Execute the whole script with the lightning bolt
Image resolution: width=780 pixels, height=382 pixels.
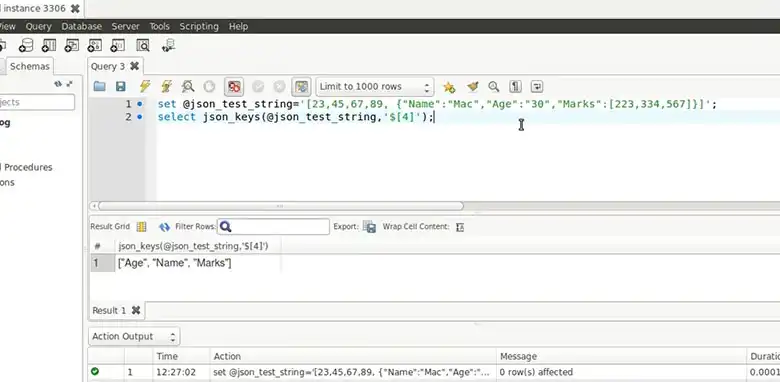click(x=145, y=87)
